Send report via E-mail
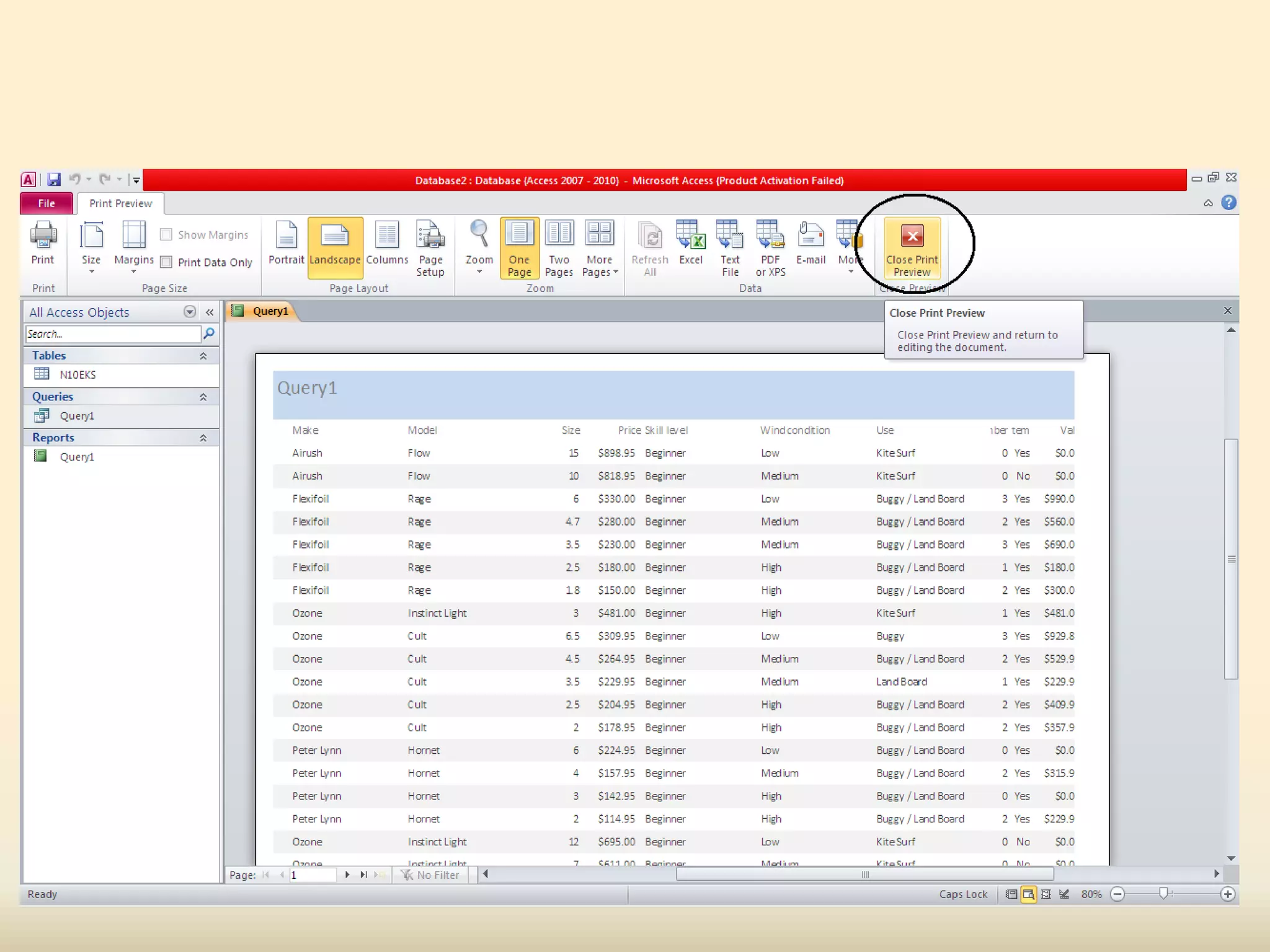This screenshot has width=1270, height=952. click(x=810, y=242)
